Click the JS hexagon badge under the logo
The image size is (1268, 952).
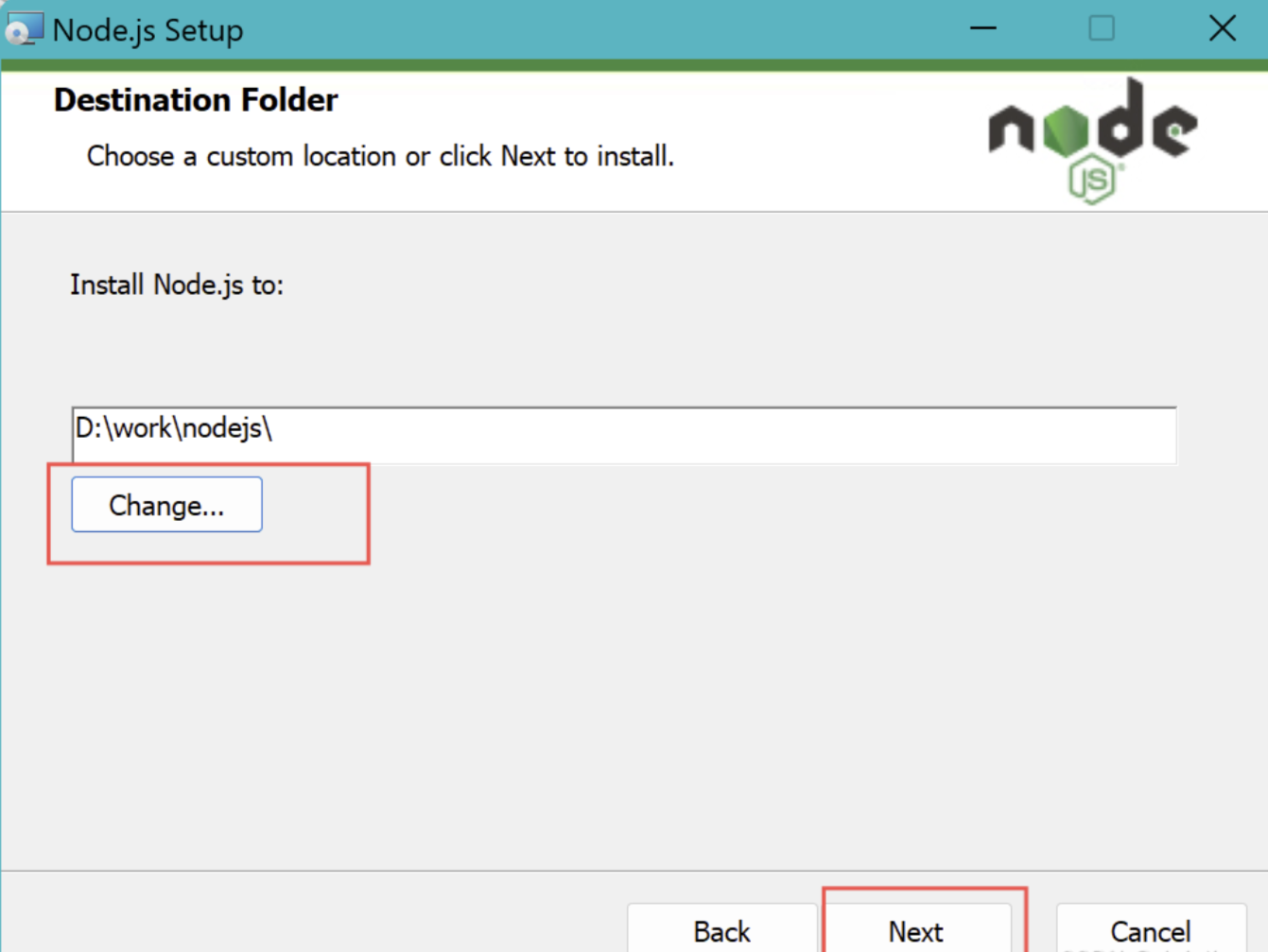[1093, 179]
